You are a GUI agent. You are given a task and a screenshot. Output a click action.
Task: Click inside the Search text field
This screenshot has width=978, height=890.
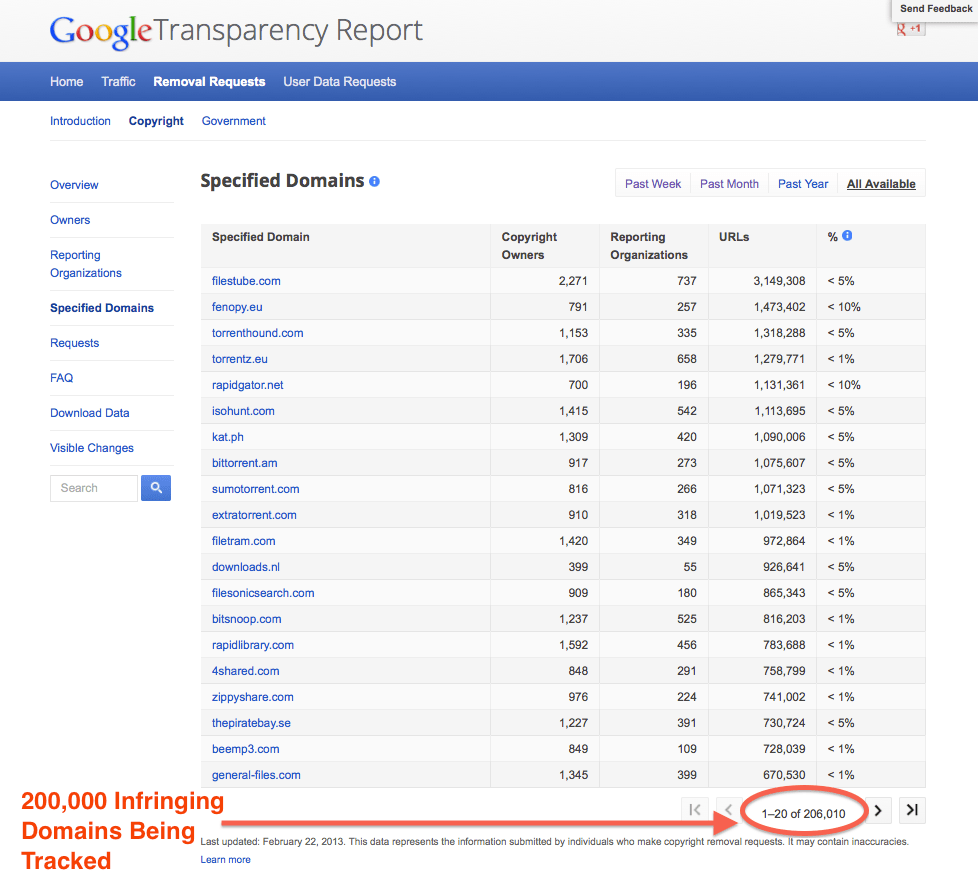pos(93,488)
